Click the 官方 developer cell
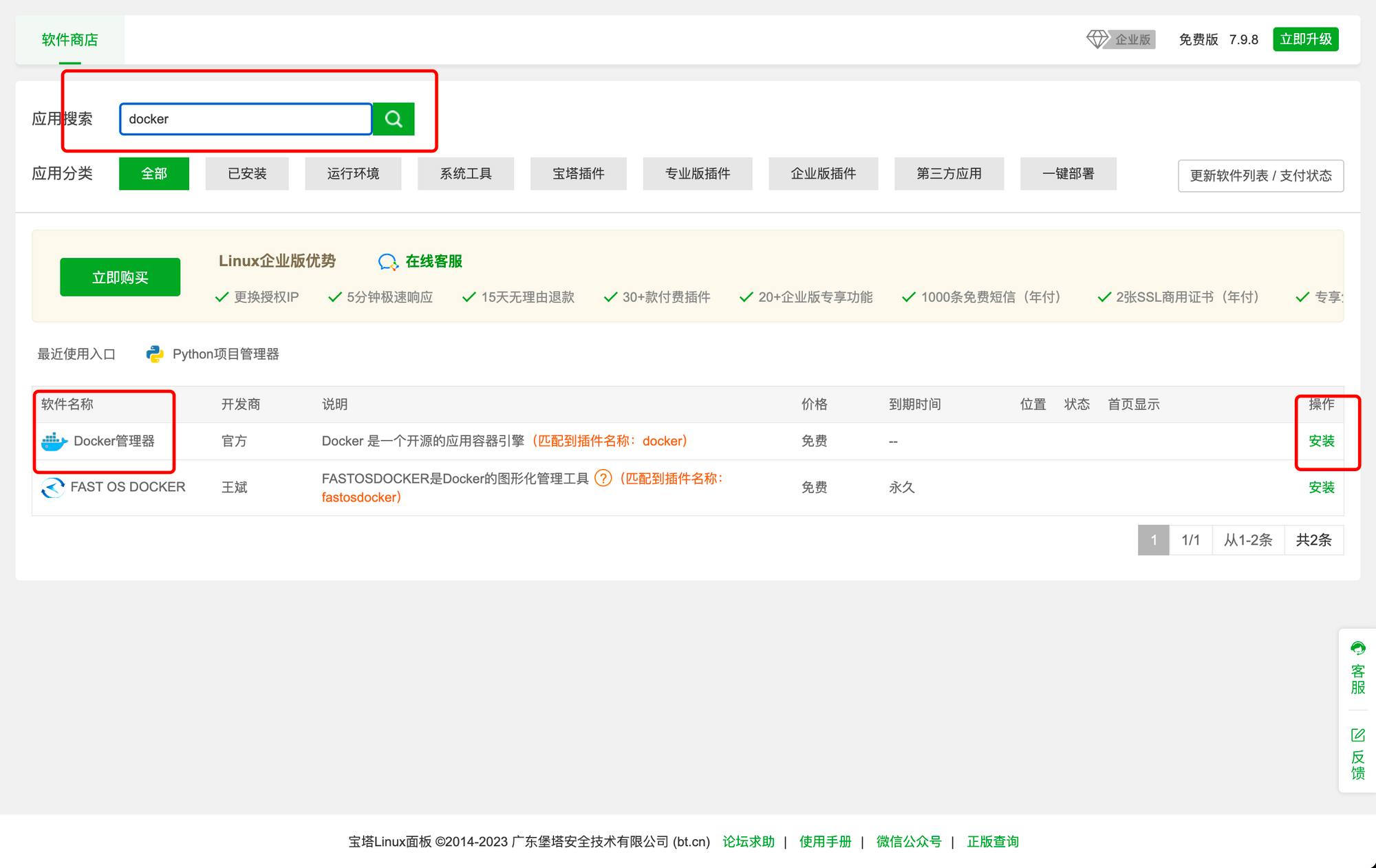1376x868 pixels. [x=235, y=441]
